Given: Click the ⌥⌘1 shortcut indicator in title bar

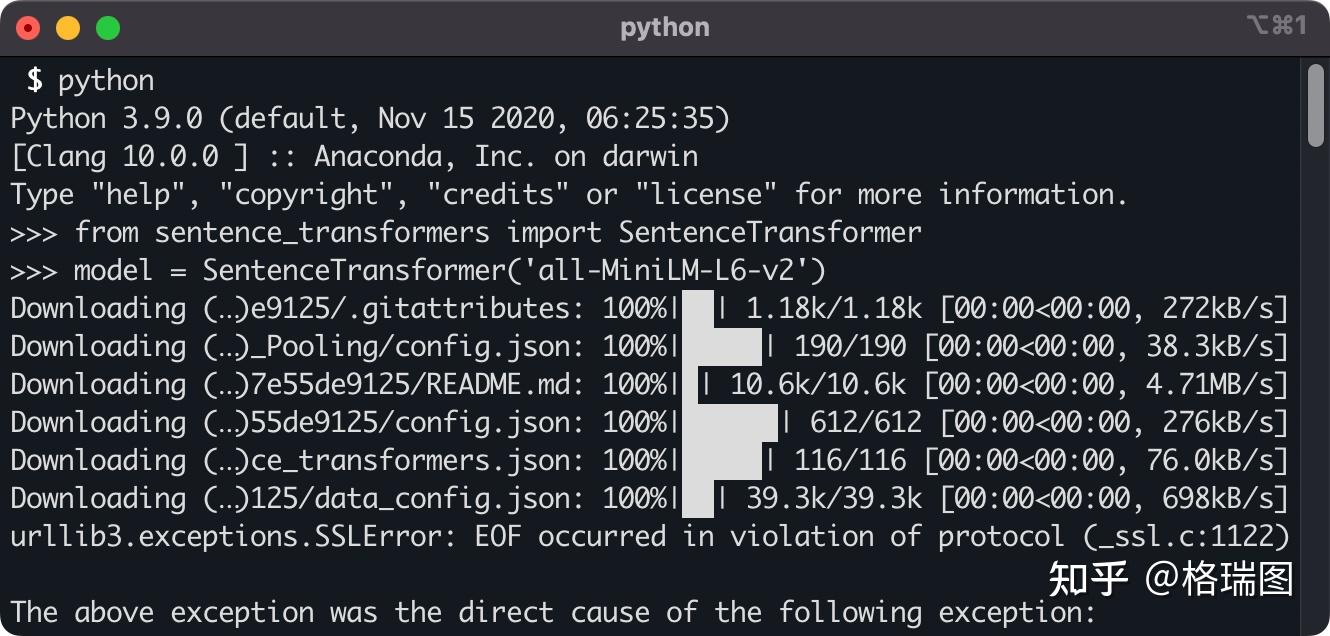Looking at the screenshot, I should click(1276, 26).
